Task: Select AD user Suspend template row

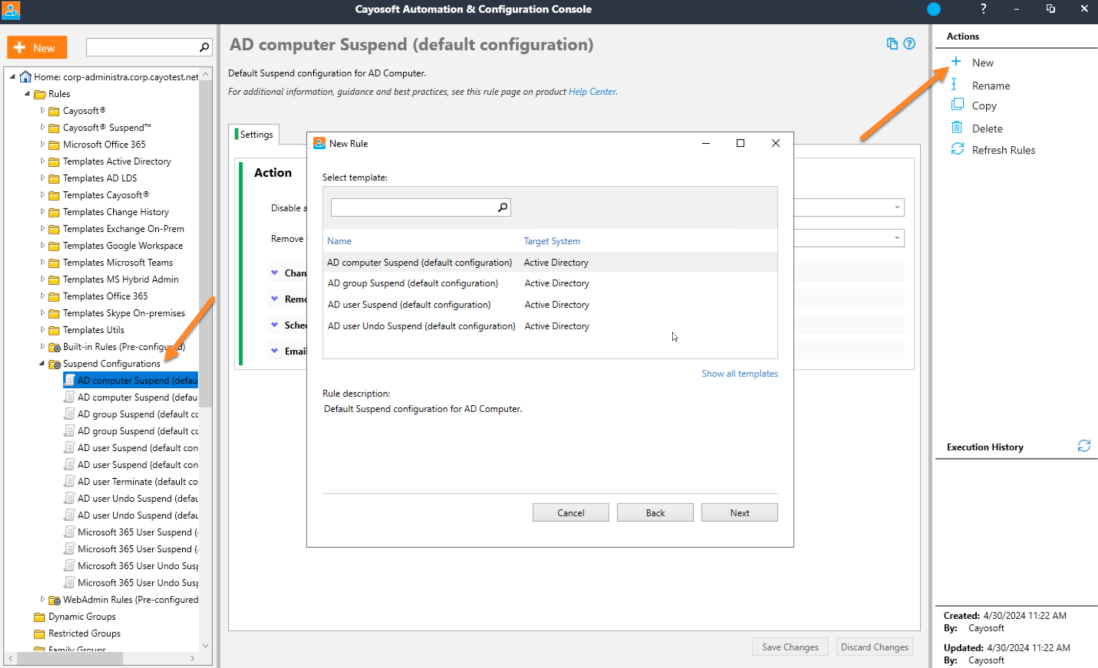Action: tap(550, 305)
